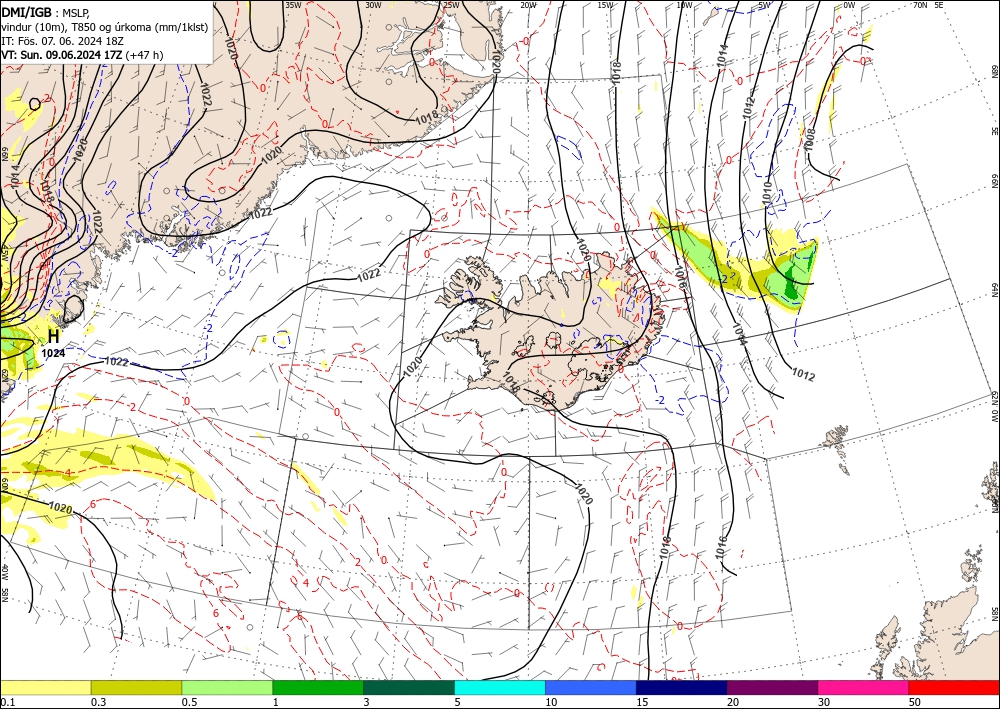This screenshot has height=709, width=1000.
Task: Click the '15W' longitude label at top
Action: 606,5
